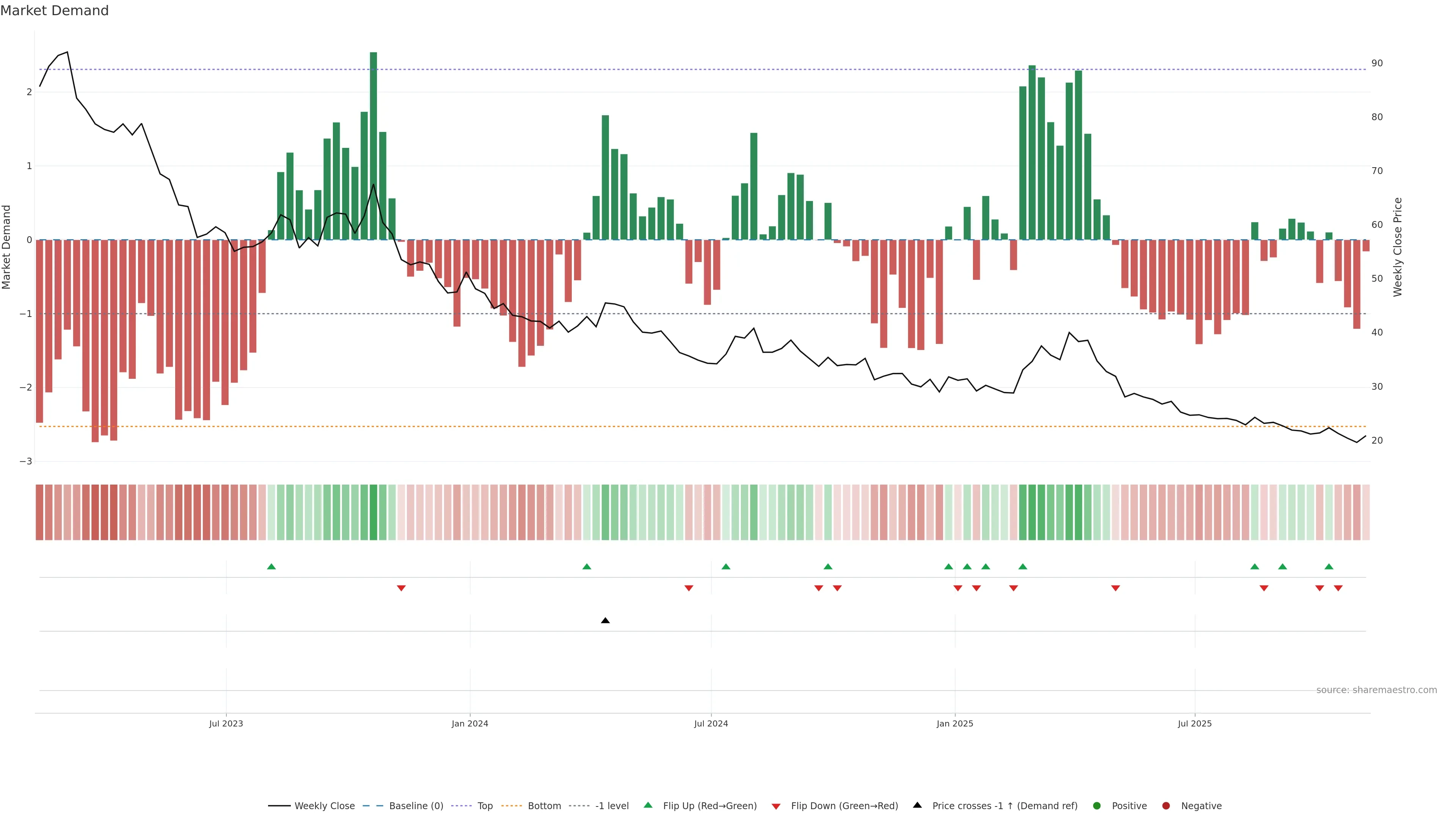Click the source: sharemaestro.com text
The width and height of the screenshot is (1456, 819).
[x=1376, y=690]
